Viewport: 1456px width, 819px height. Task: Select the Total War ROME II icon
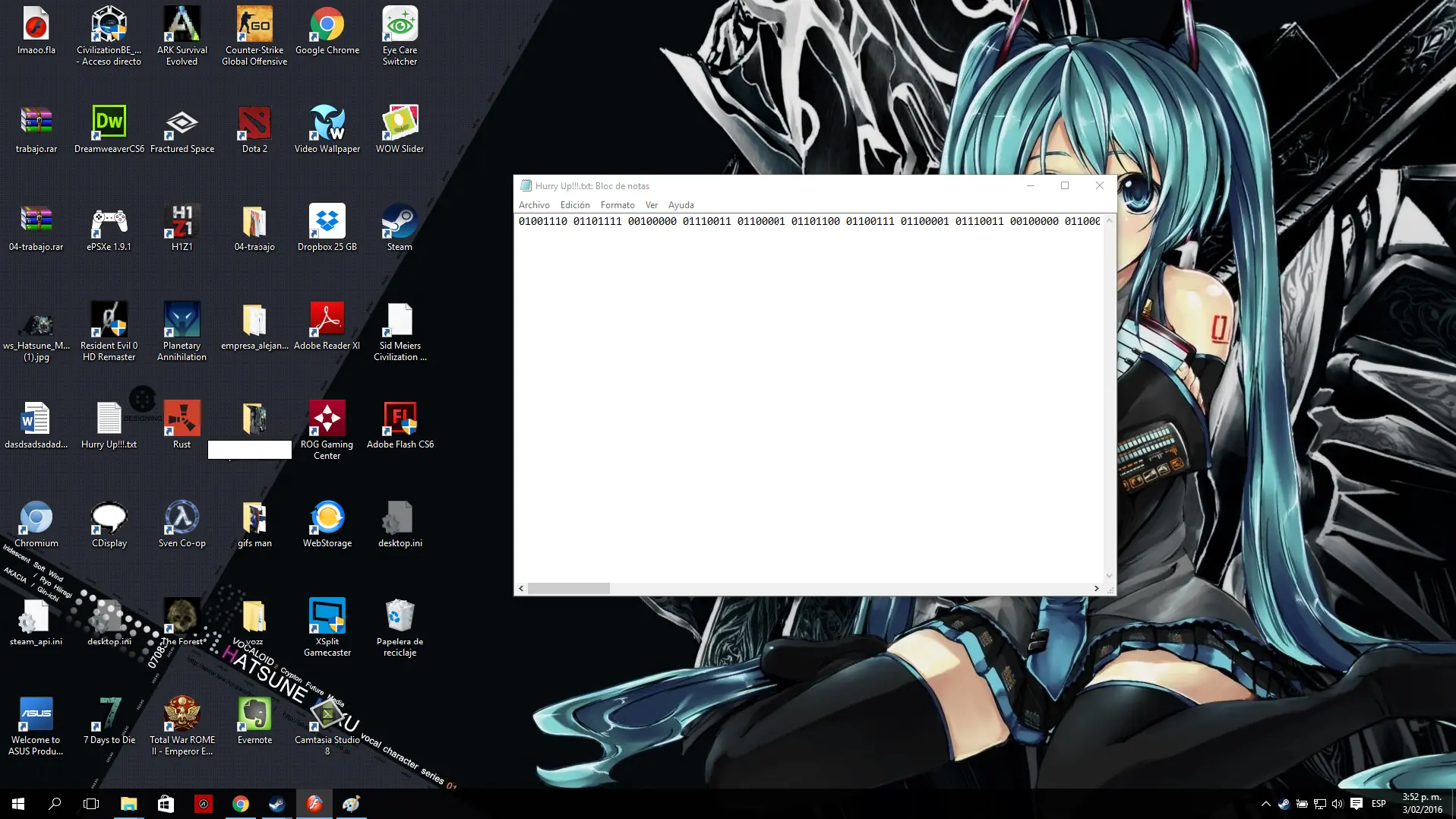(182, 726)
